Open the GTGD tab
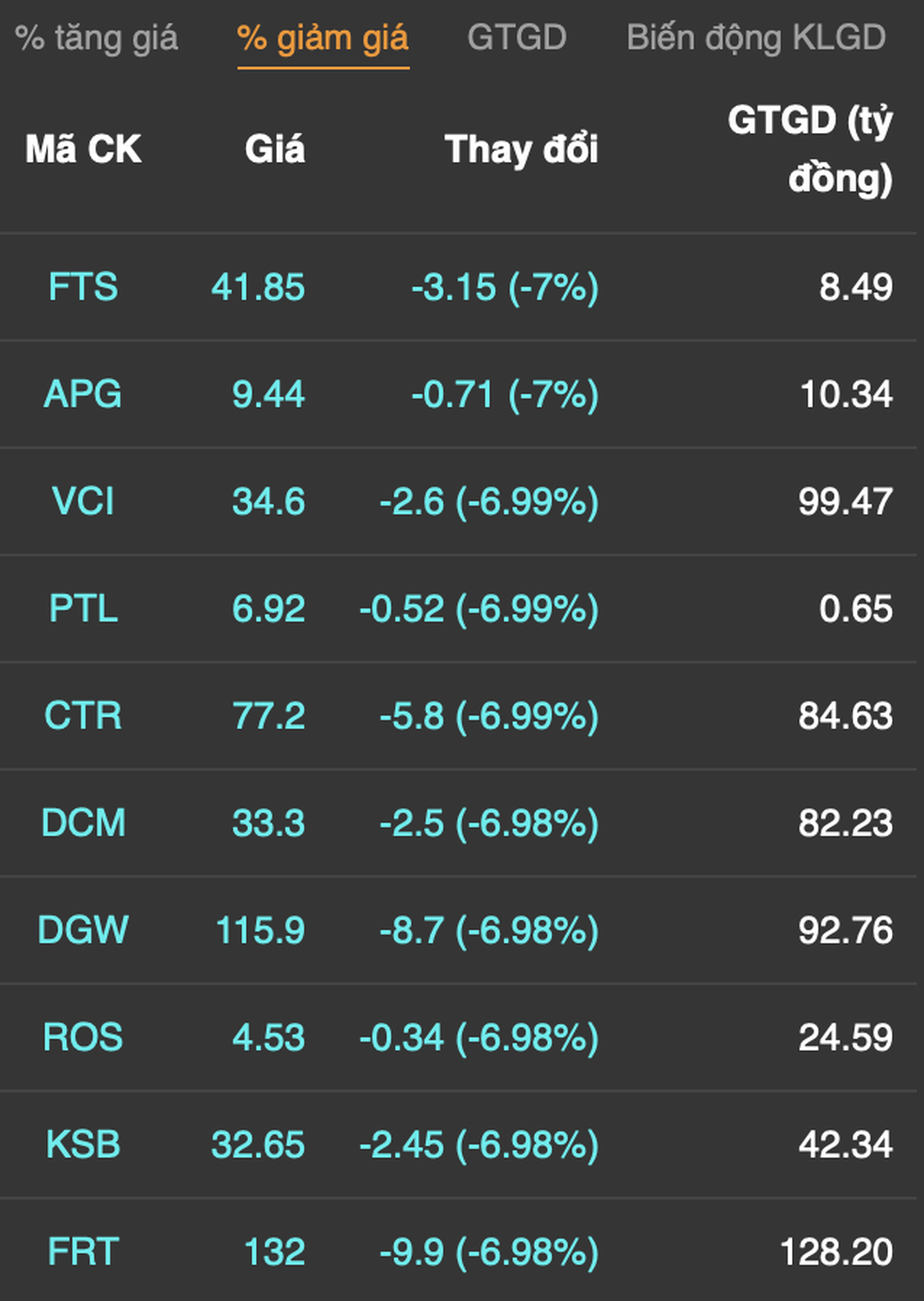The image size is (924, 1301). pyautogui.click(x=517, y=38)
